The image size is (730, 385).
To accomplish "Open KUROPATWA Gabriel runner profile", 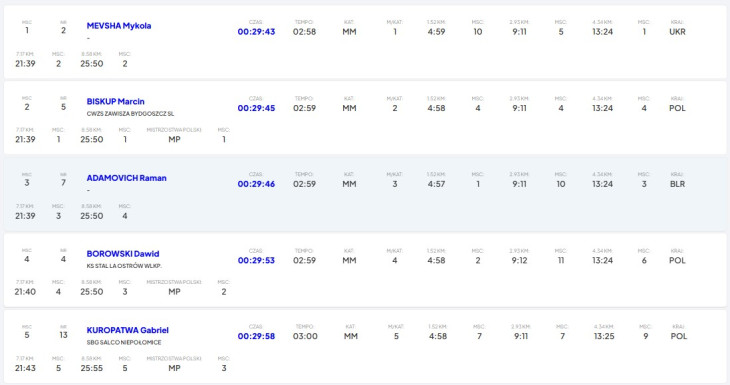I will pyautogui.click(x=128, y=330).
